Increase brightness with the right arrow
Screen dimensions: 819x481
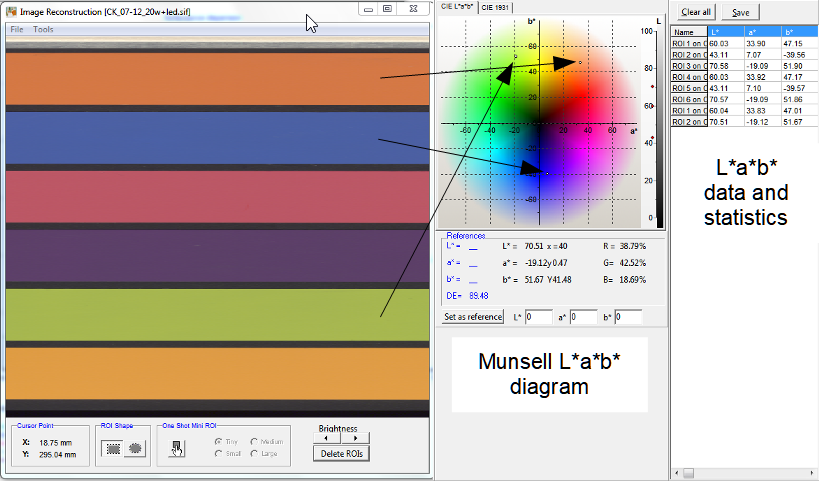(x=354, y=438)
